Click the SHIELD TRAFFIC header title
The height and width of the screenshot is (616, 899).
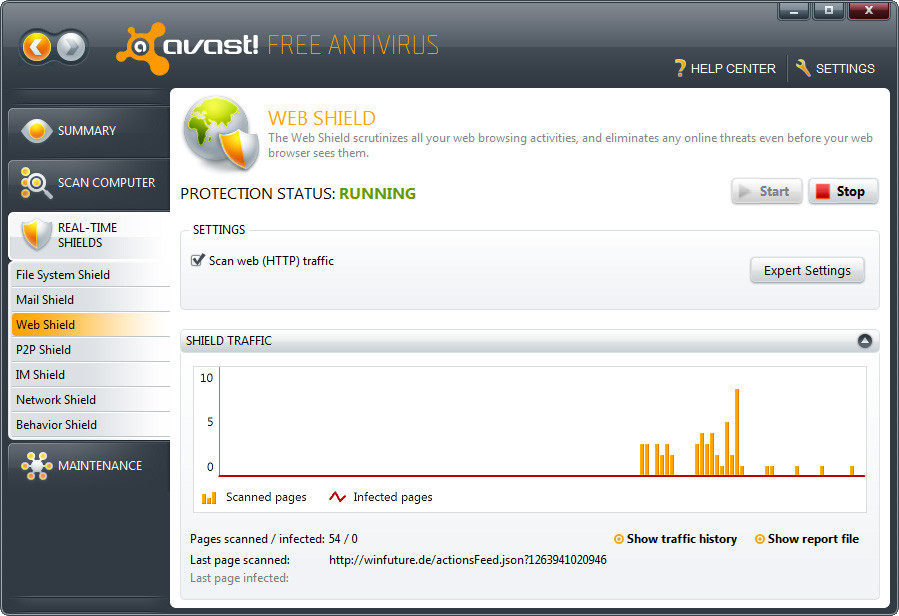[229, 341]
